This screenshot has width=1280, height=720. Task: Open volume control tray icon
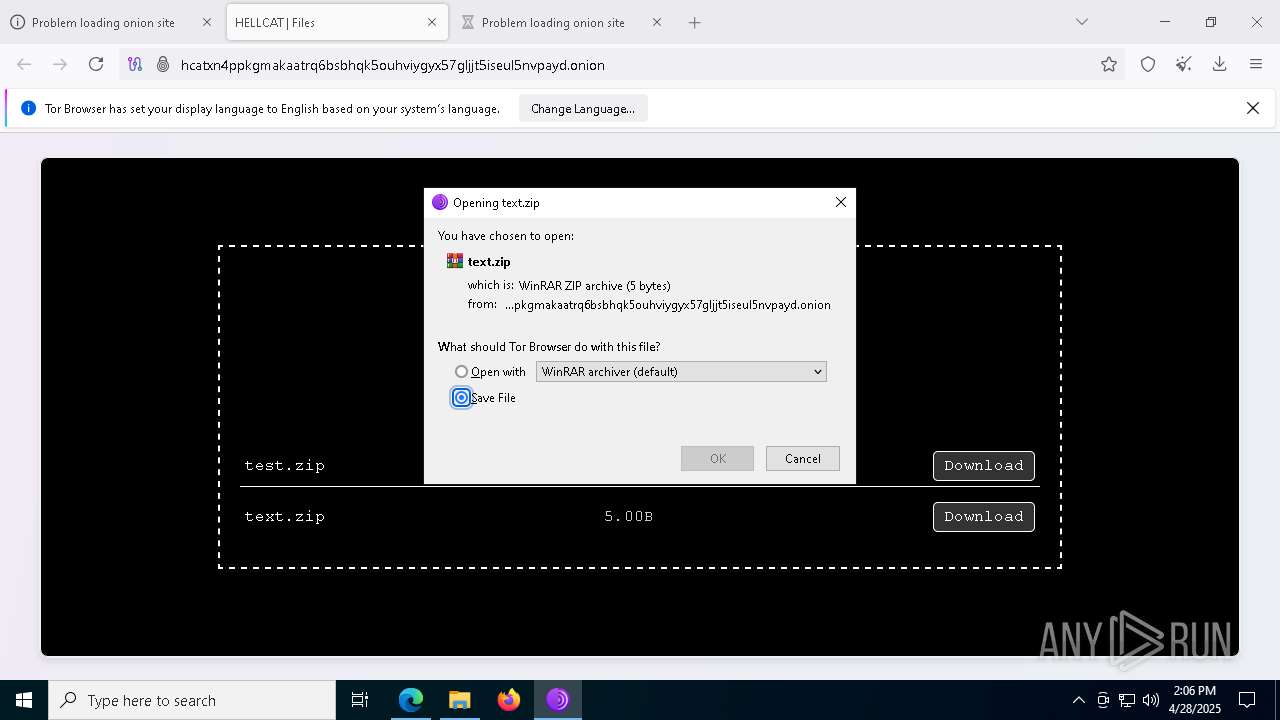point(1150,700)
